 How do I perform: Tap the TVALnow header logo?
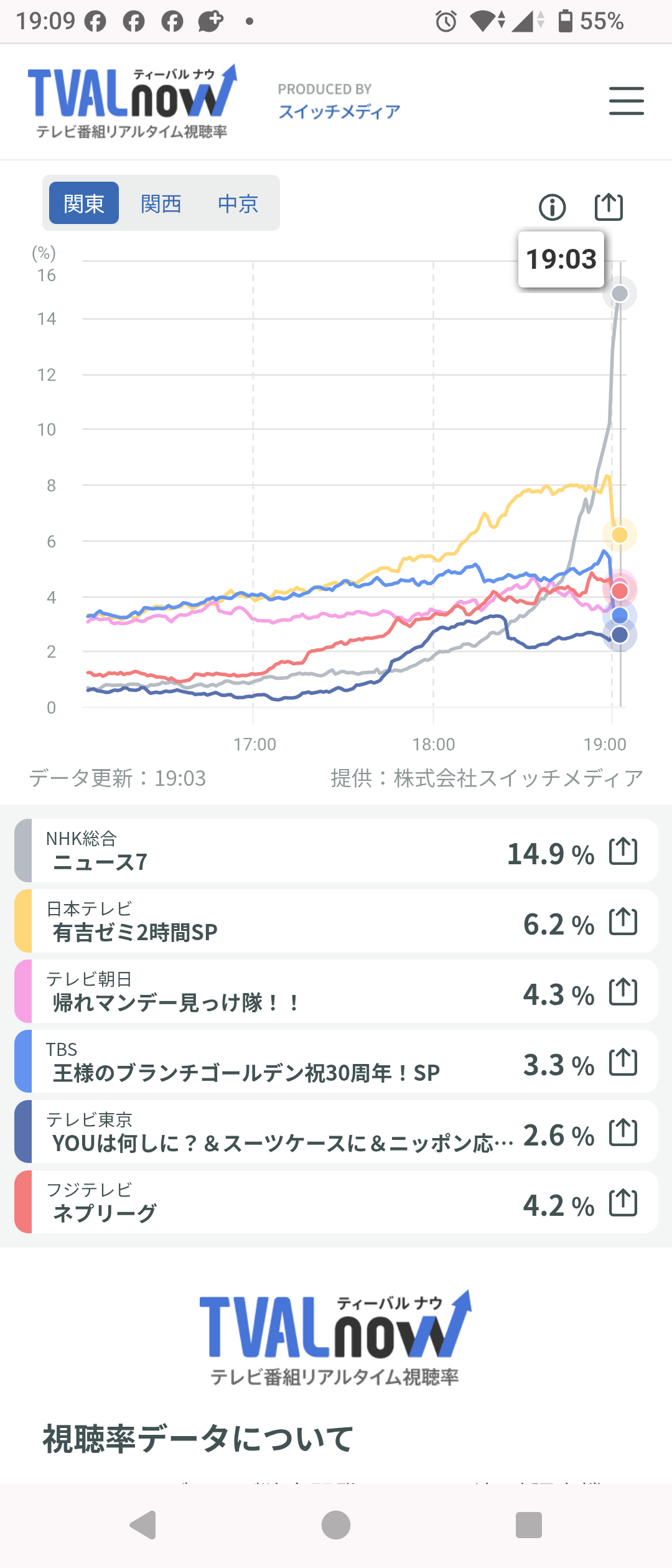tap(132, 101)
